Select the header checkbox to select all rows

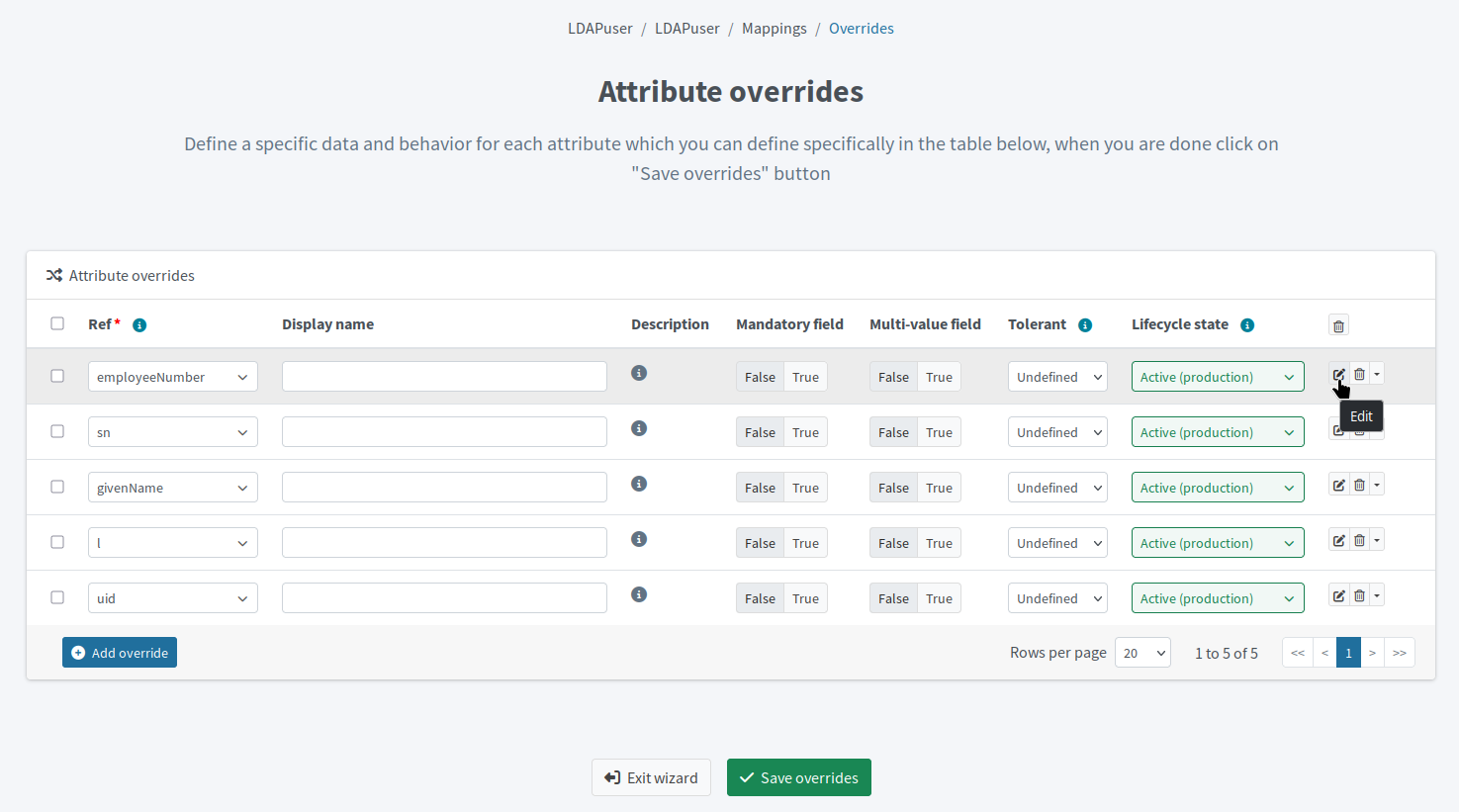tap(56, 323)
